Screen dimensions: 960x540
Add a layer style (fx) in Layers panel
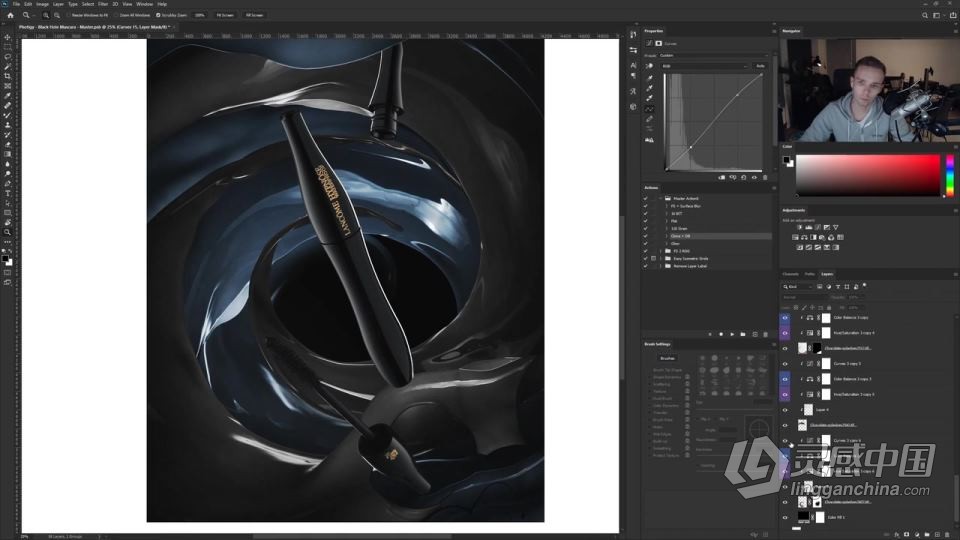896,534
